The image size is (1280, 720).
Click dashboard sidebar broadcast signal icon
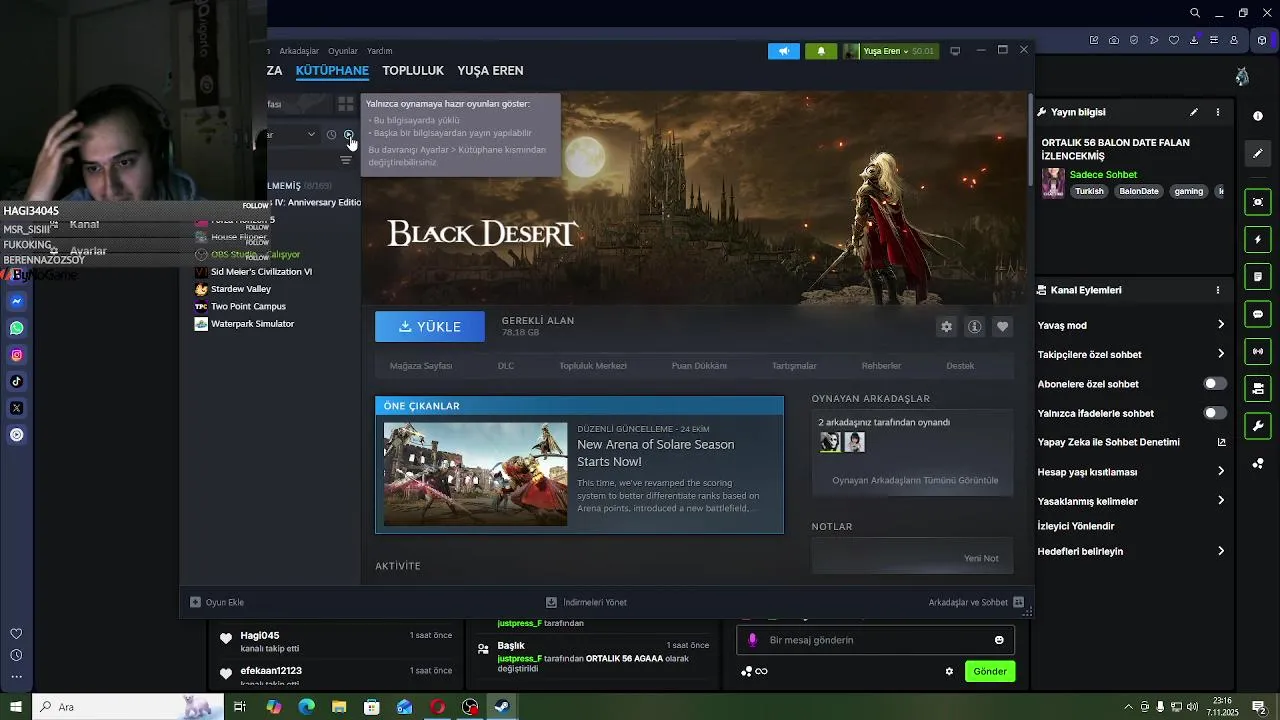click(x=1258, y=351)
